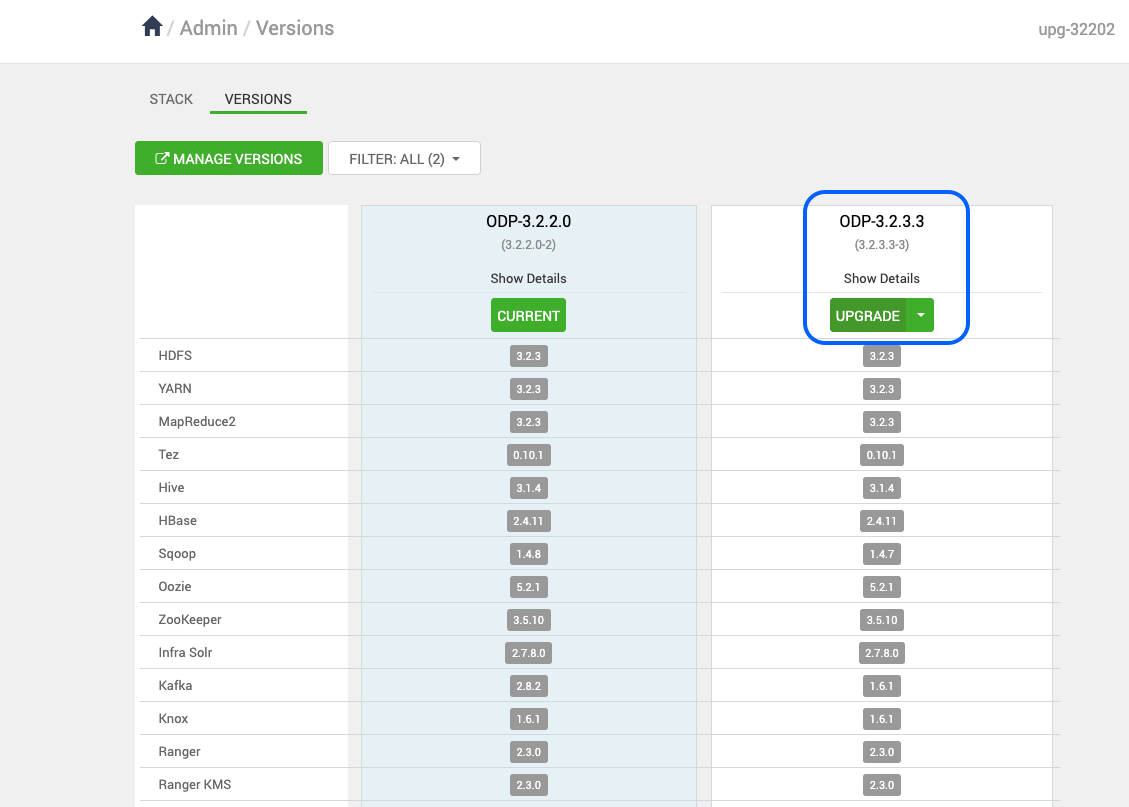Select the Kafka row label
Viewport: 1129px width, 807px height.
pyautogui.click(x=175, y=686)
